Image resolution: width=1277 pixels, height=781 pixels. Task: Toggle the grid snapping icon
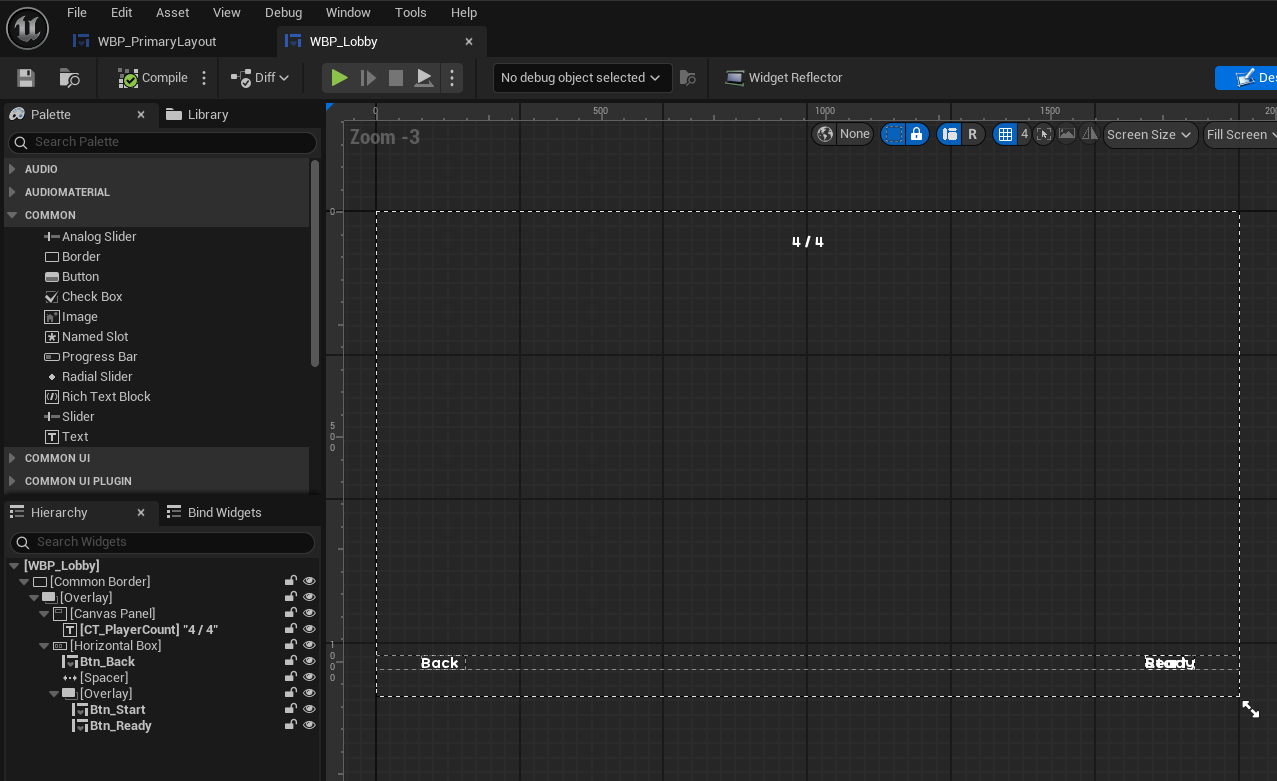(1005, 134)
